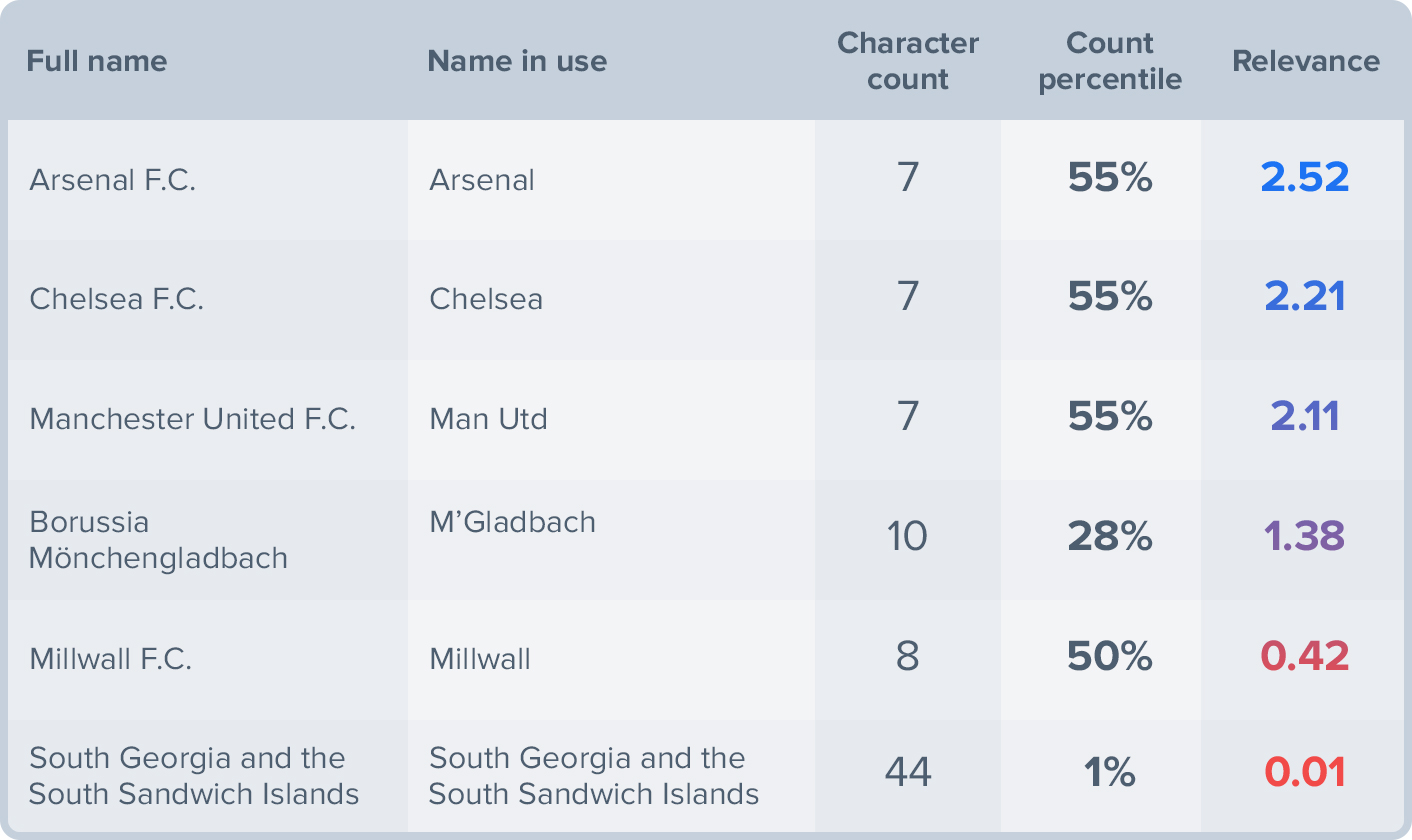Click the 1% count percentile cell
The height and width of the screenshot is (840, 1412).
coord(1110,772)
